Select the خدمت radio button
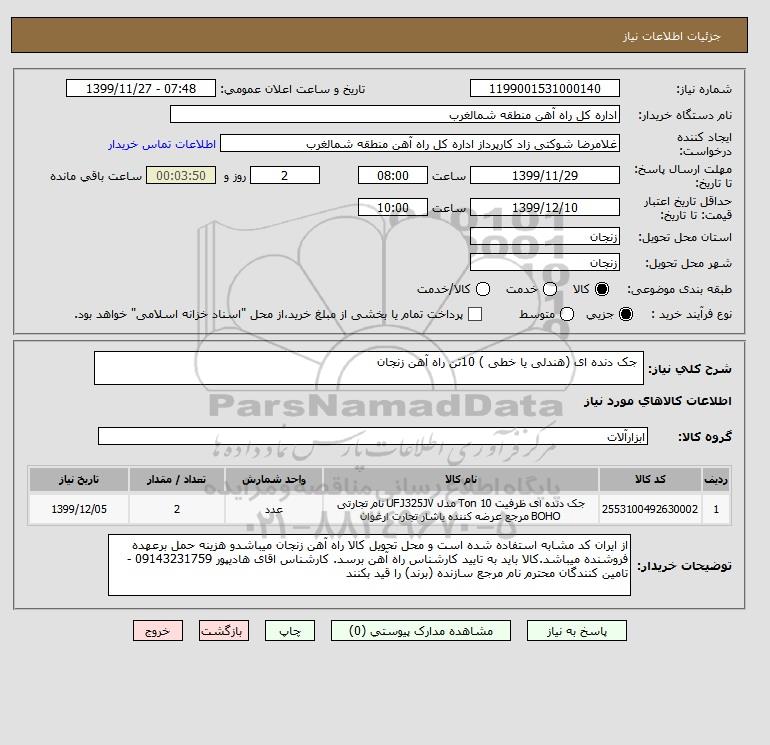Screen dimensions: 770x745 [550, 289]
